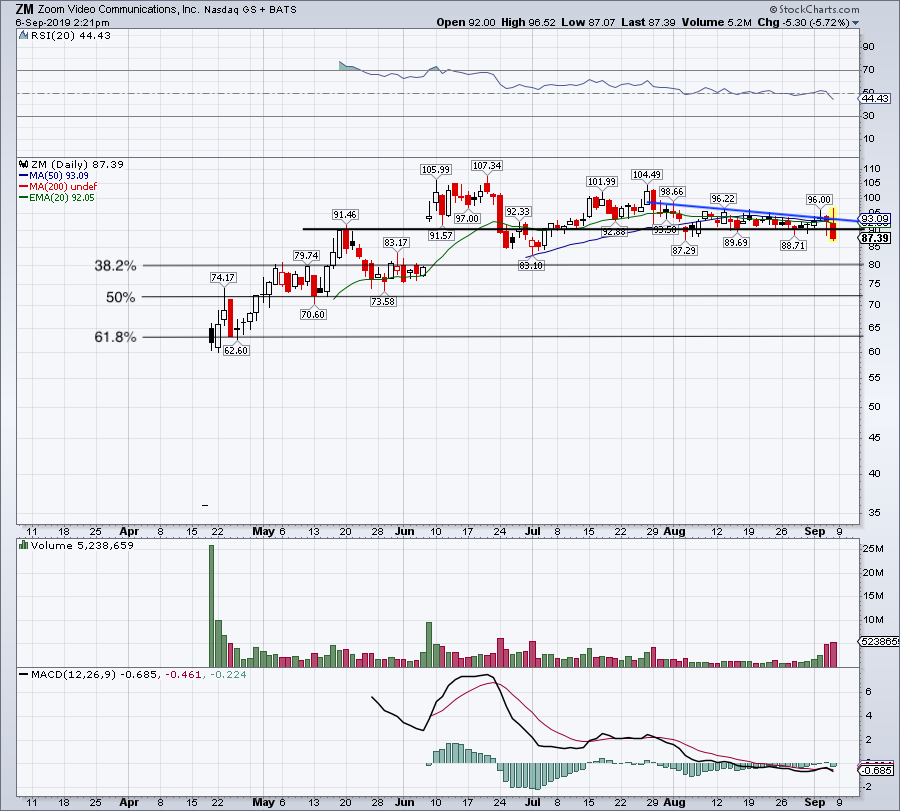This screenshot has width=900, height=811.
Task: Click the Volume histogram legend icon
Action: click(x=24, y=545)
